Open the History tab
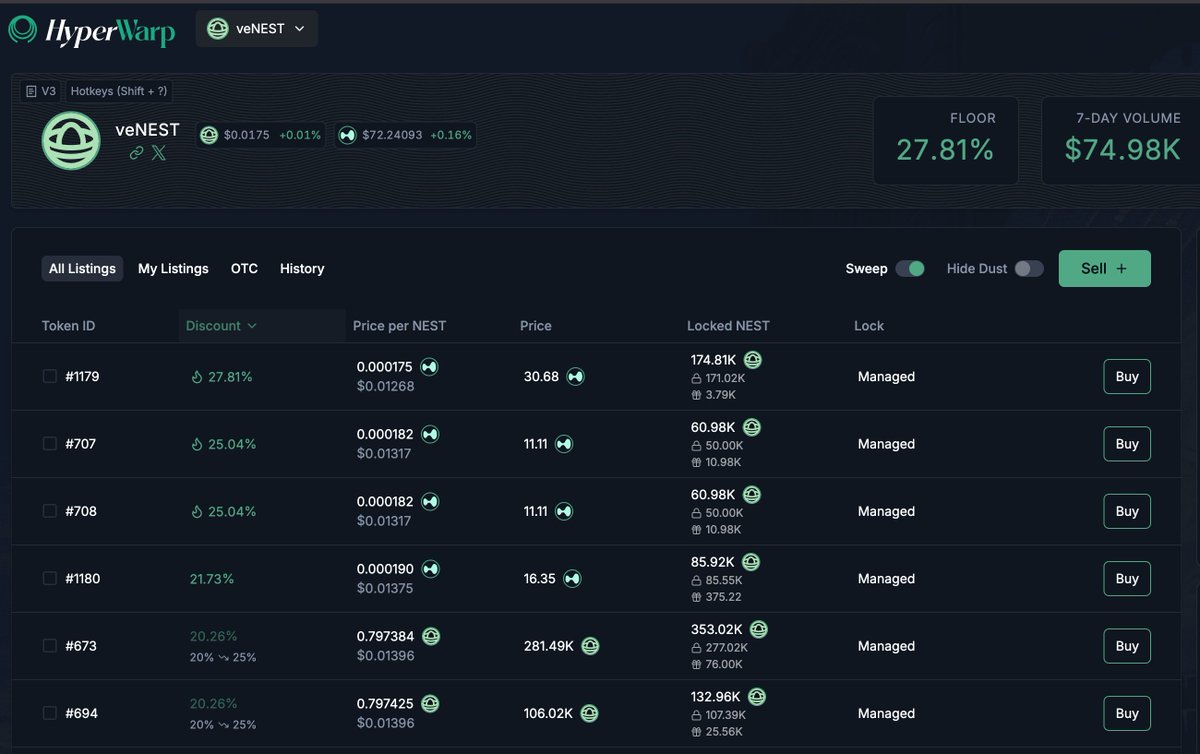 point(302,268)
